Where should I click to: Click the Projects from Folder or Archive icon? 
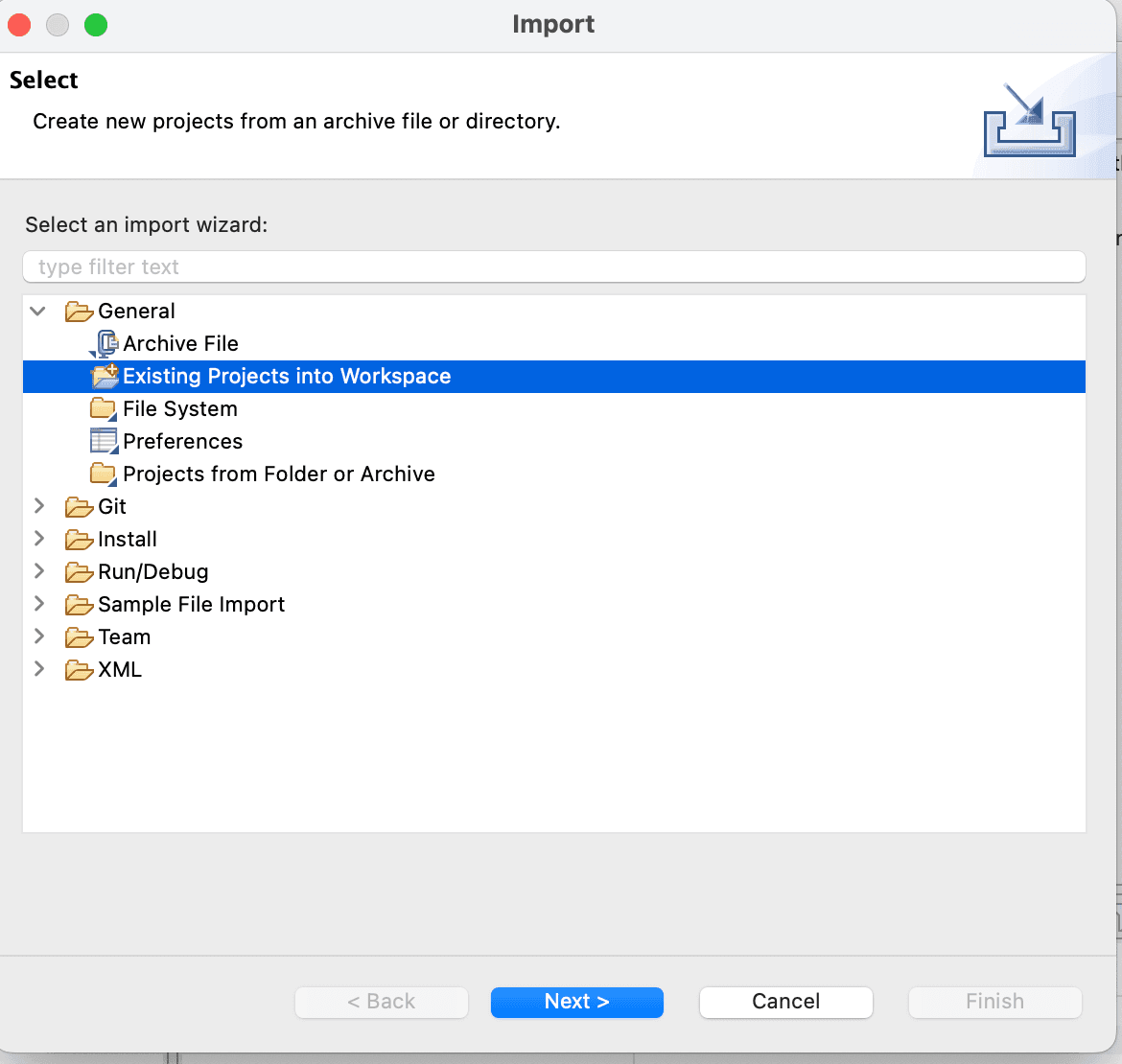[x=104, y=474]
